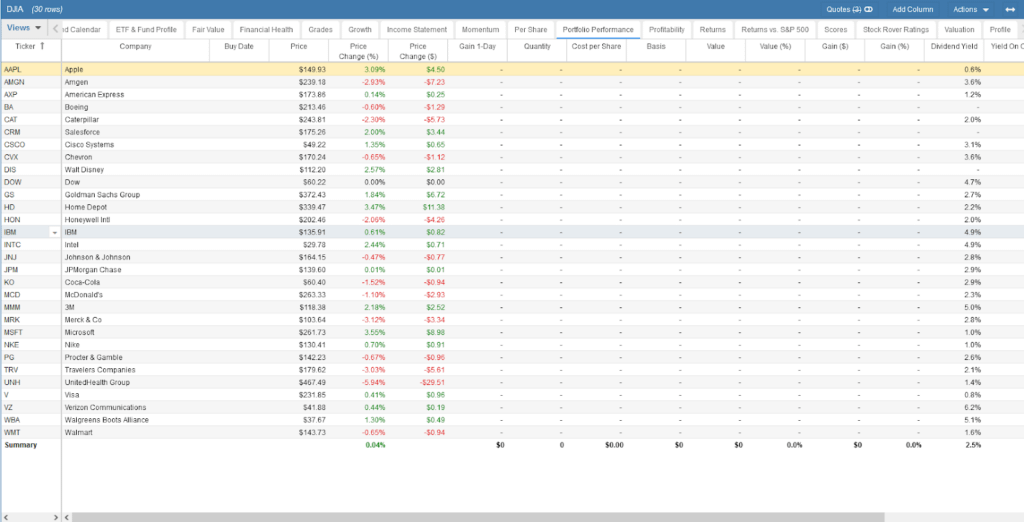1024x522 pixels.
Task: Open the Profitability tab
Action: point(667,29)
